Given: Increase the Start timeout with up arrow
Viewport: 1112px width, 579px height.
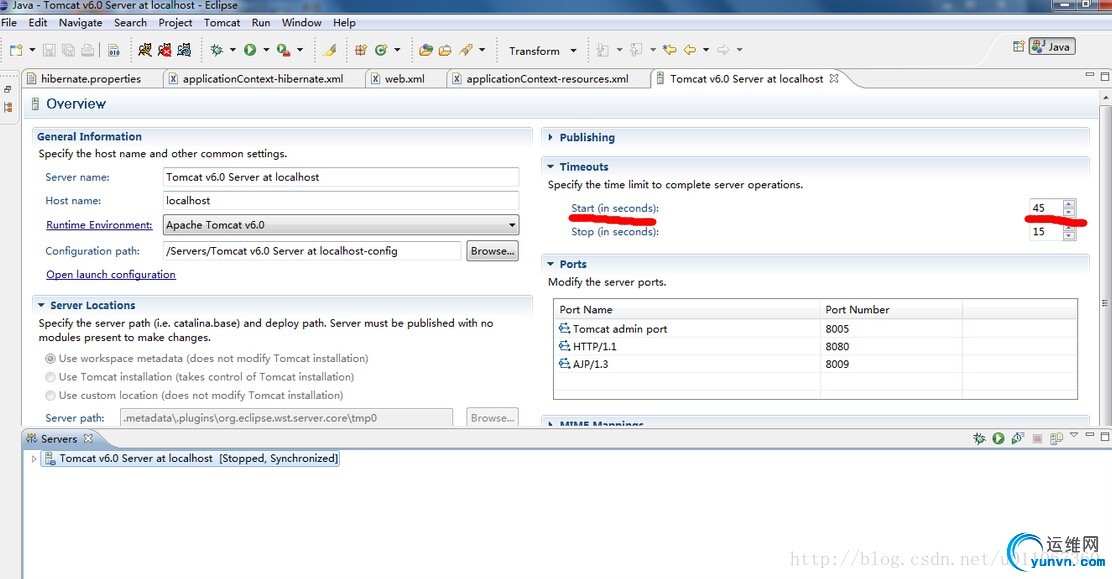Looking at the screenshot, I should click(x=1069, y=204).
